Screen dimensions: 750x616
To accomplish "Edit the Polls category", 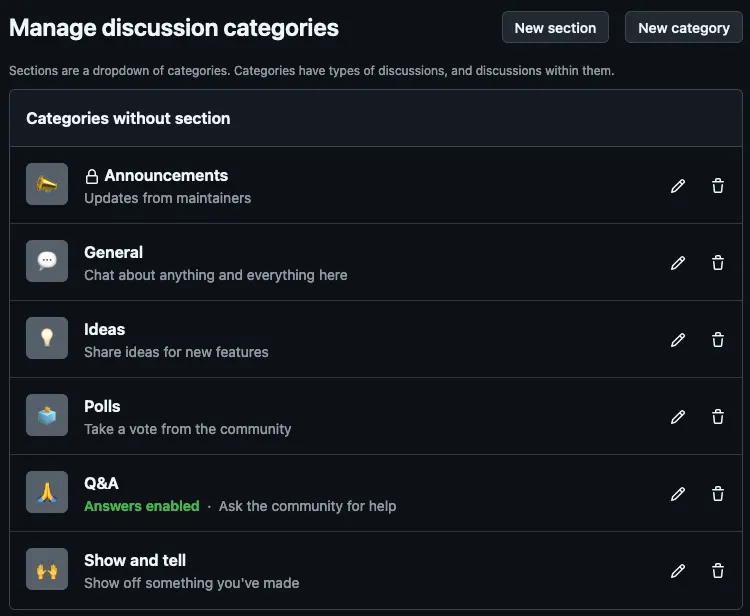I will [678, 417].
